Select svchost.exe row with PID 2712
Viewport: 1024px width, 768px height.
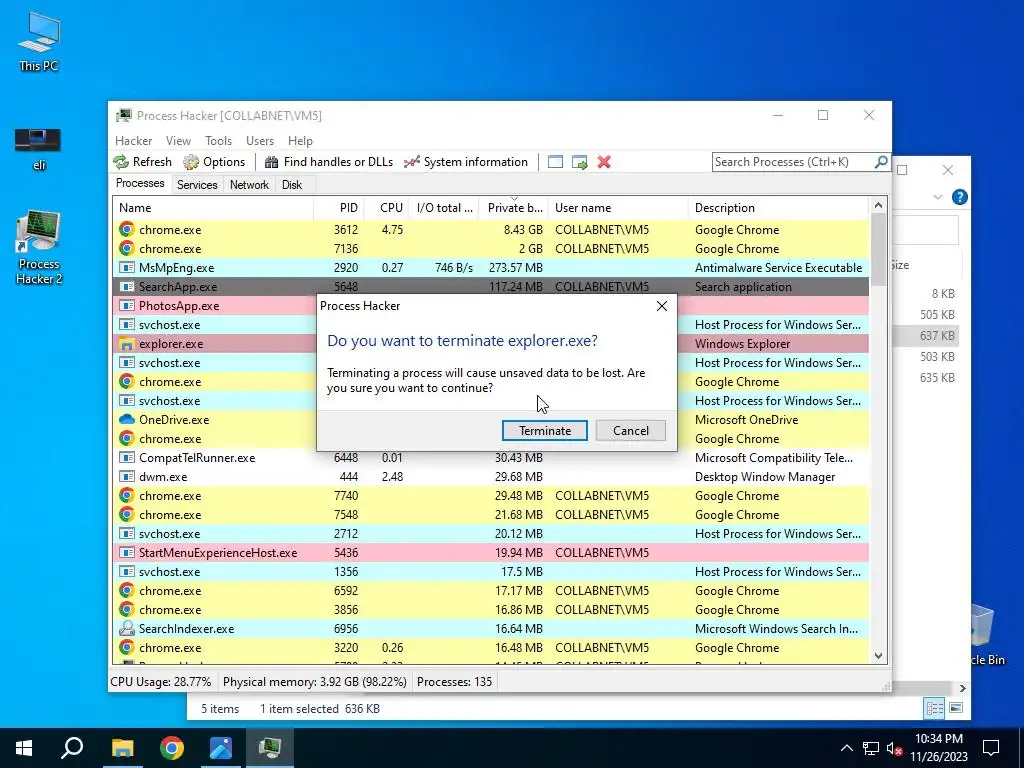[x=491, y=534]
